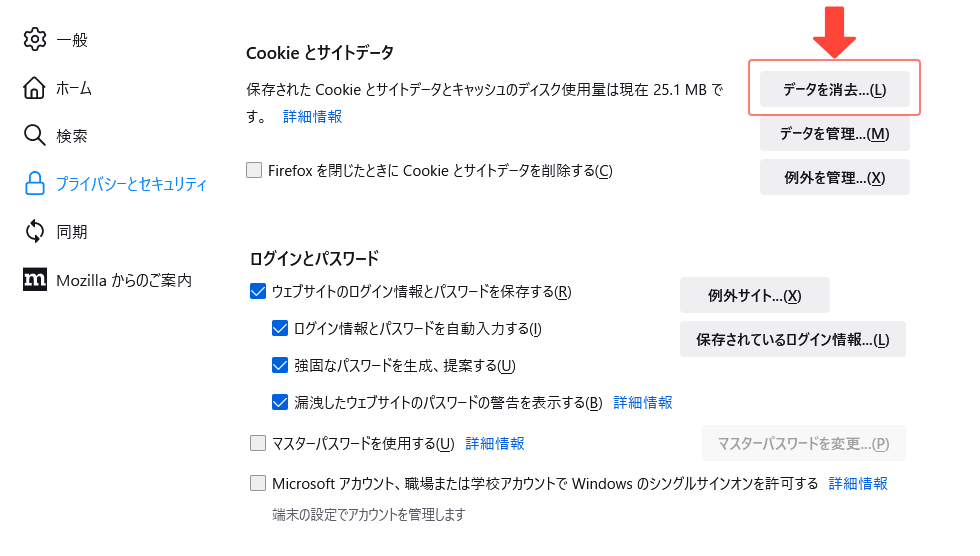
Task: Open 詳細情報 link under cookie usage text
Action: (x=312, y=117)
